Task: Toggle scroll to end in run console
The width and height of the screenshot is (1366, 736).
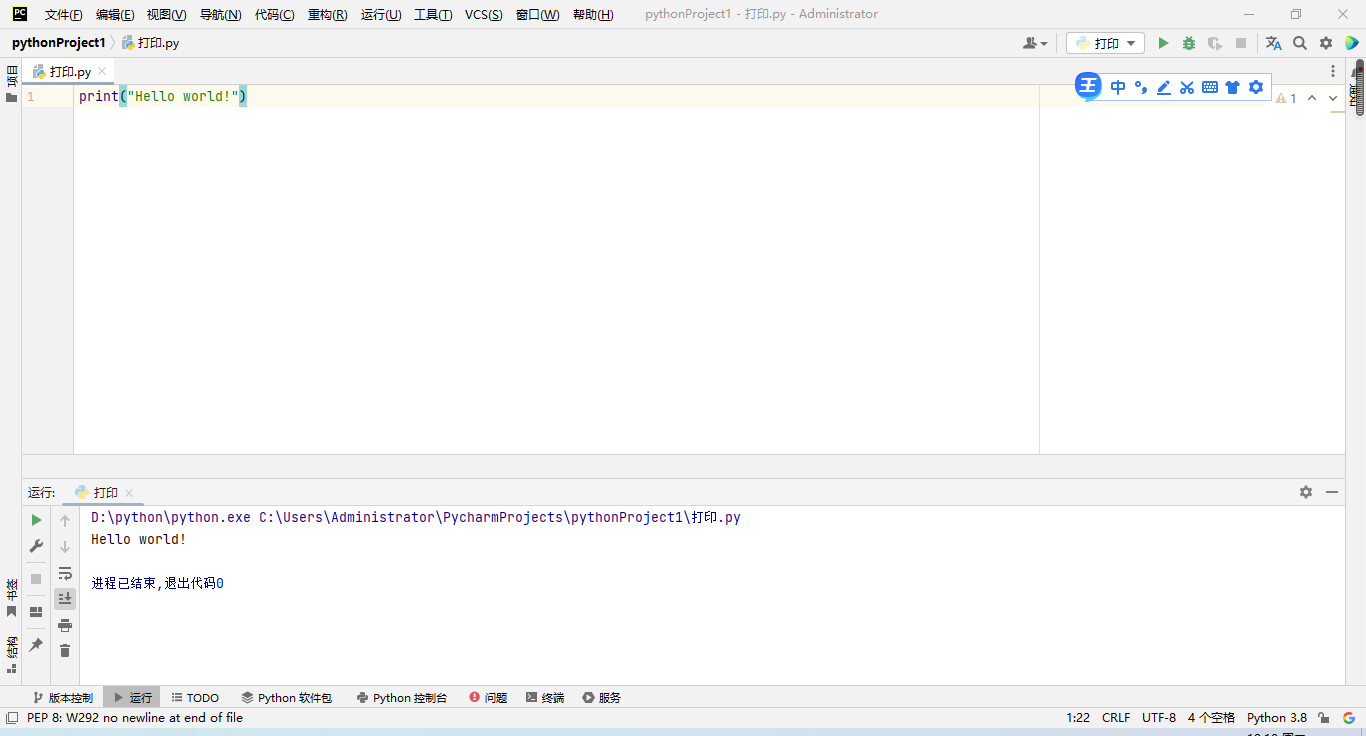Action: pyautogui.click(x=65, y=598)
